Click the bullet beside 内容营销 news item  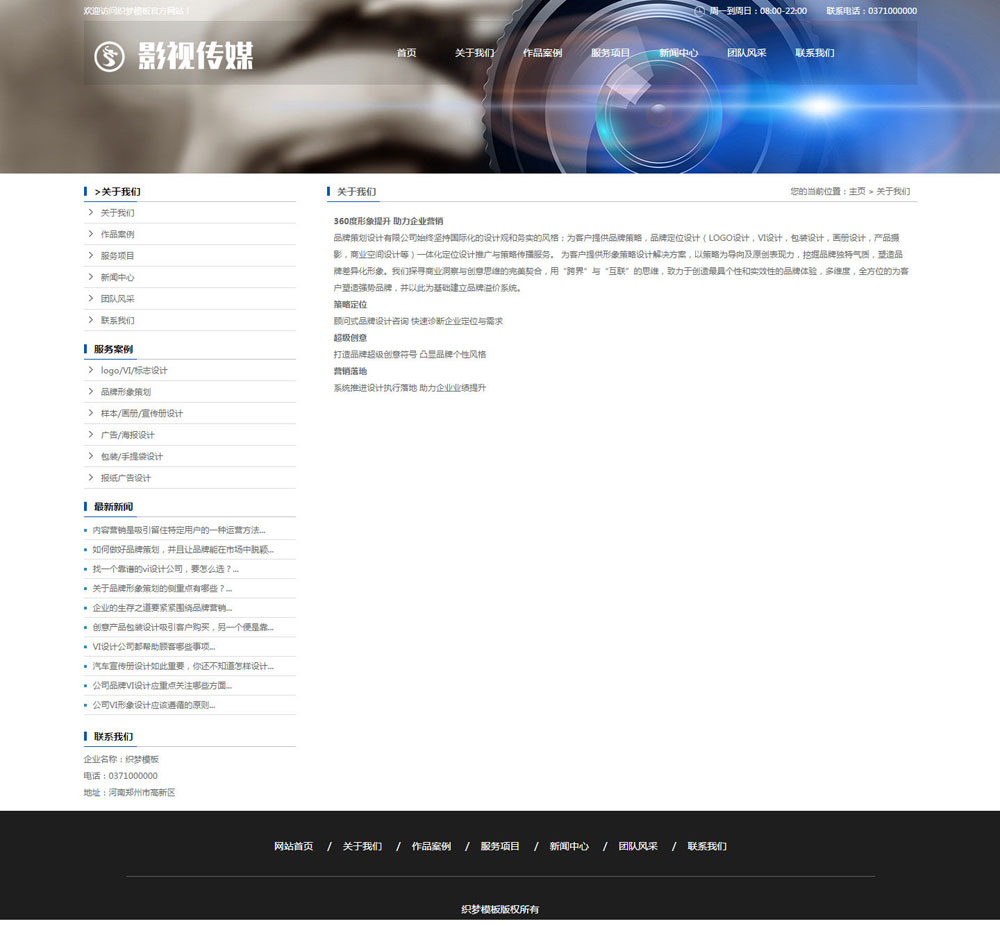86,531
